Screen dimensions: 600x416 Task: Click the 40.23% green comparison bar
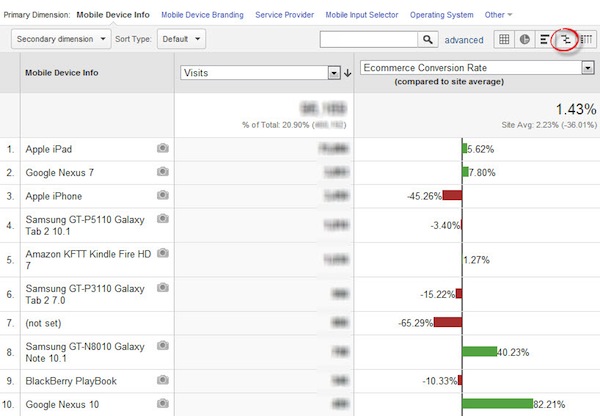(479, 351)
